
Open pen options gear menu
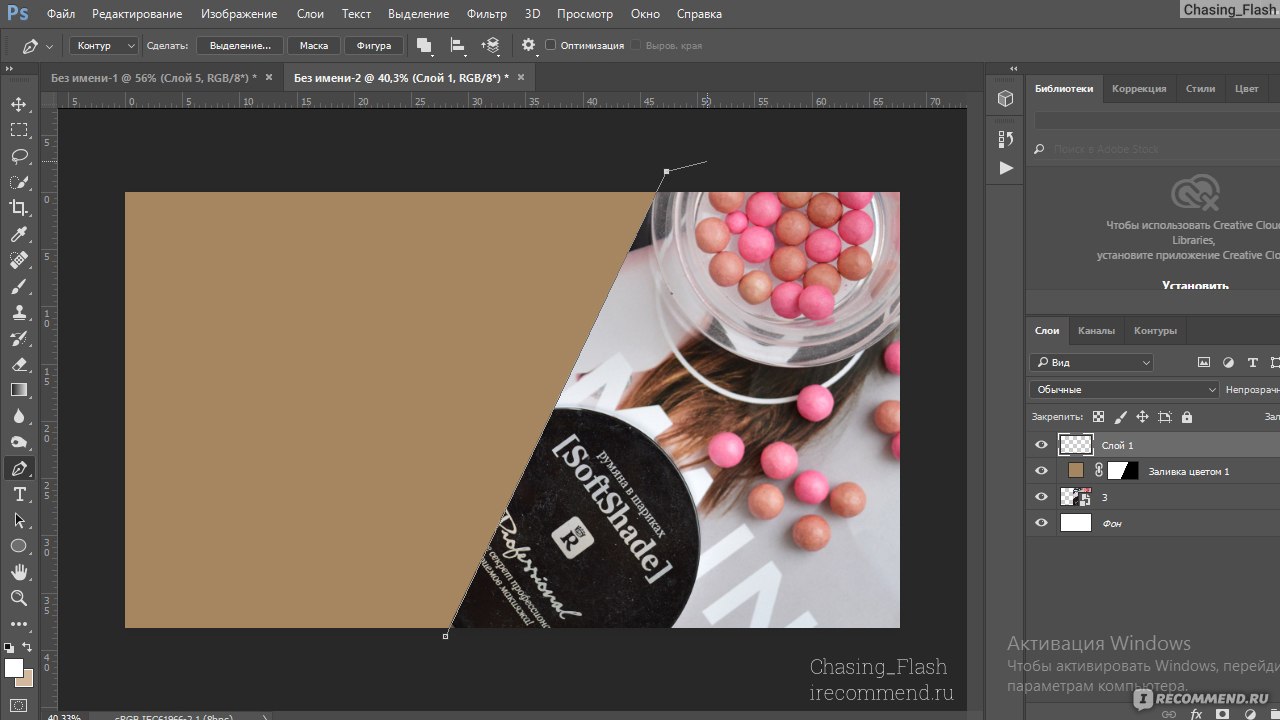529,45
